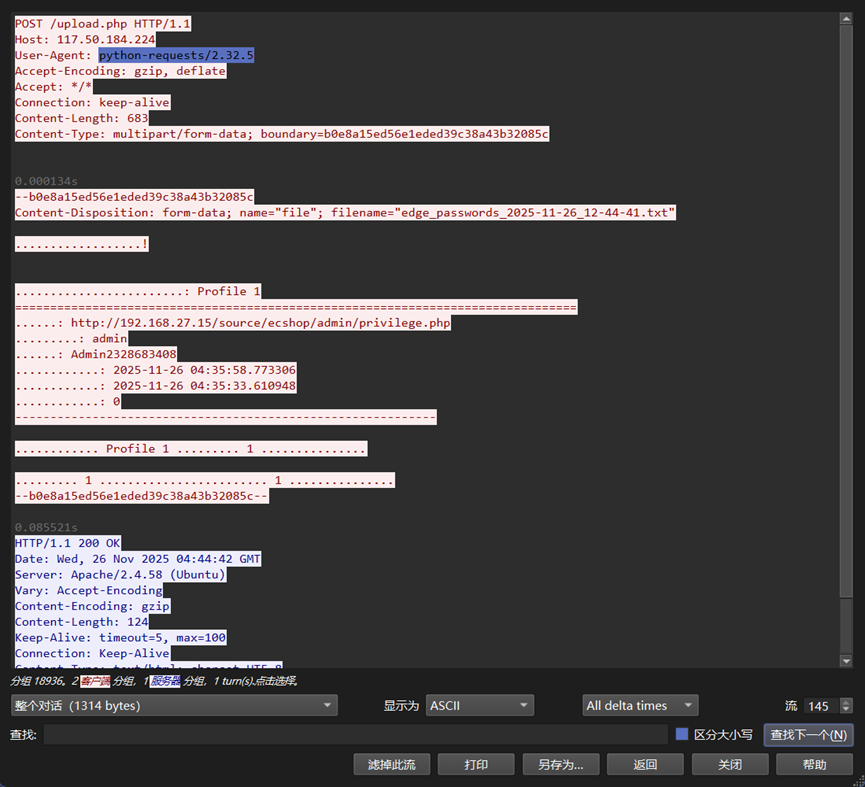Viewport: 865px width, 787px height.
Task: Open the All delta times dropdown
Action: (x=639, y=705)
